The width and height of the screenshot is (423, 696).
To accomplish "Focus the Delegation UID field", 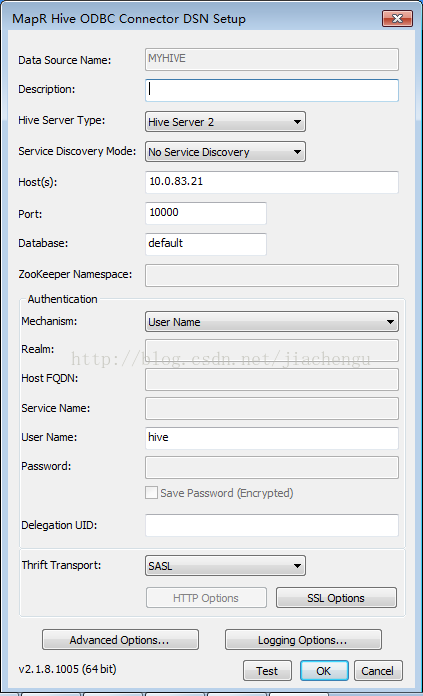I will pos(272,525).
